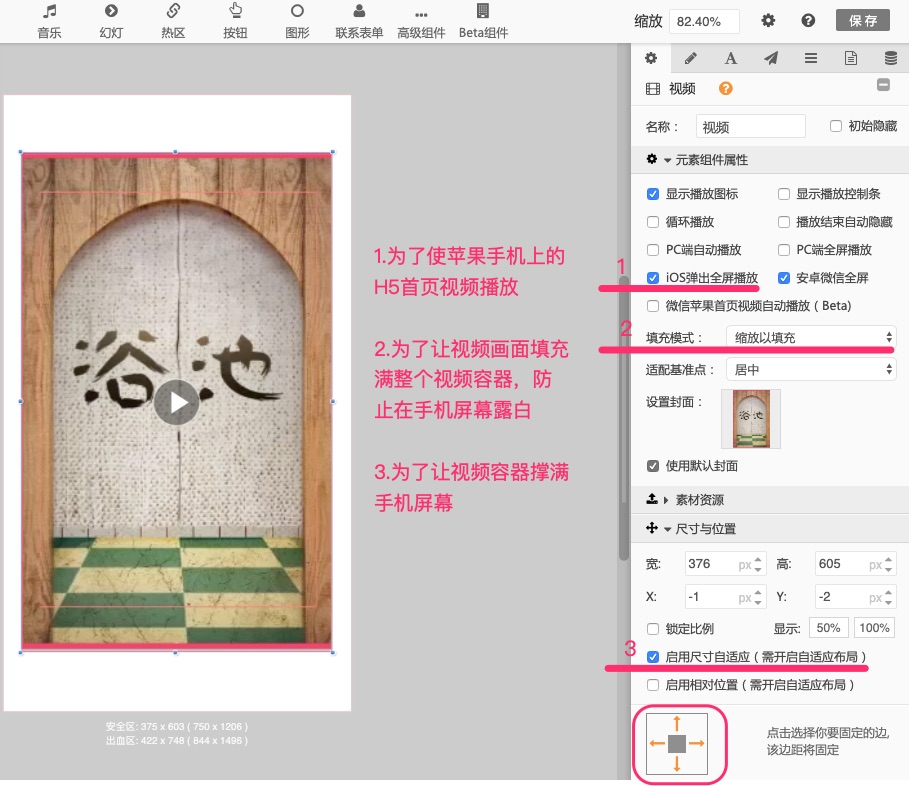The image size is (909, 786).
Task: Open the 填充模式 fill mode dropdown
Action: [810, 337]
